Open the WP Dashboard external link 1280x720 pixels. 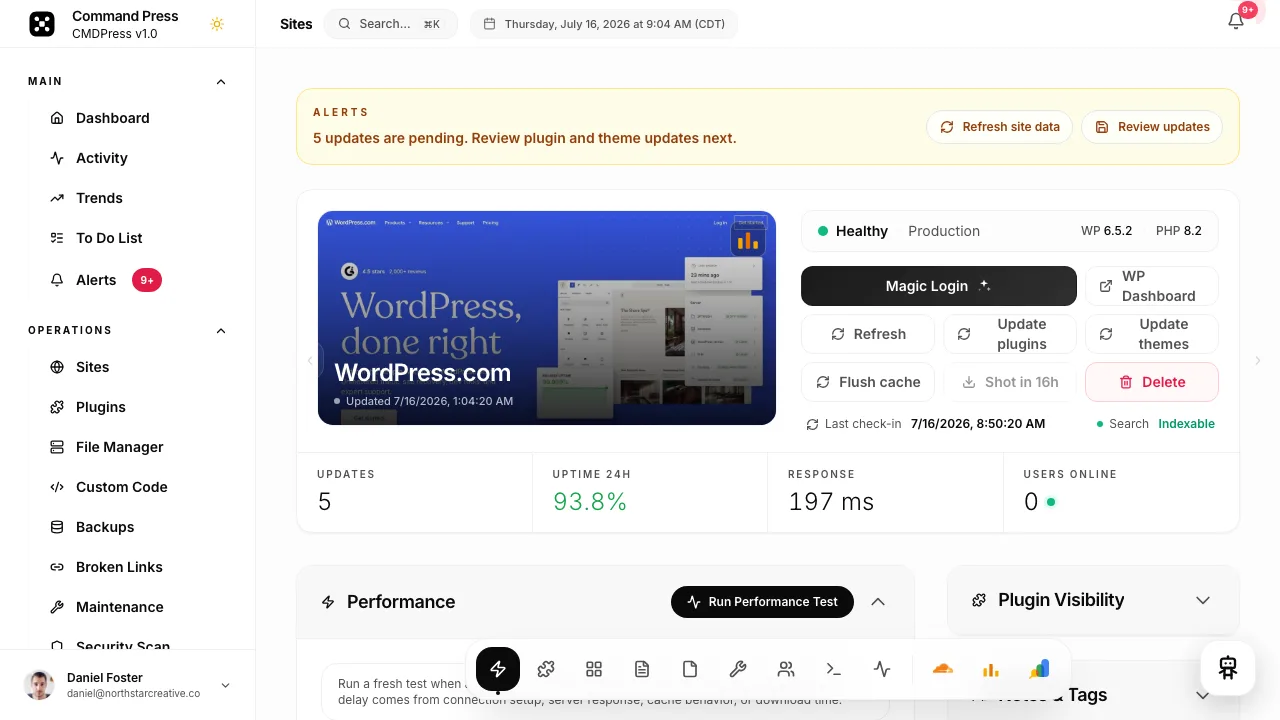click(x=1152, y=286)
